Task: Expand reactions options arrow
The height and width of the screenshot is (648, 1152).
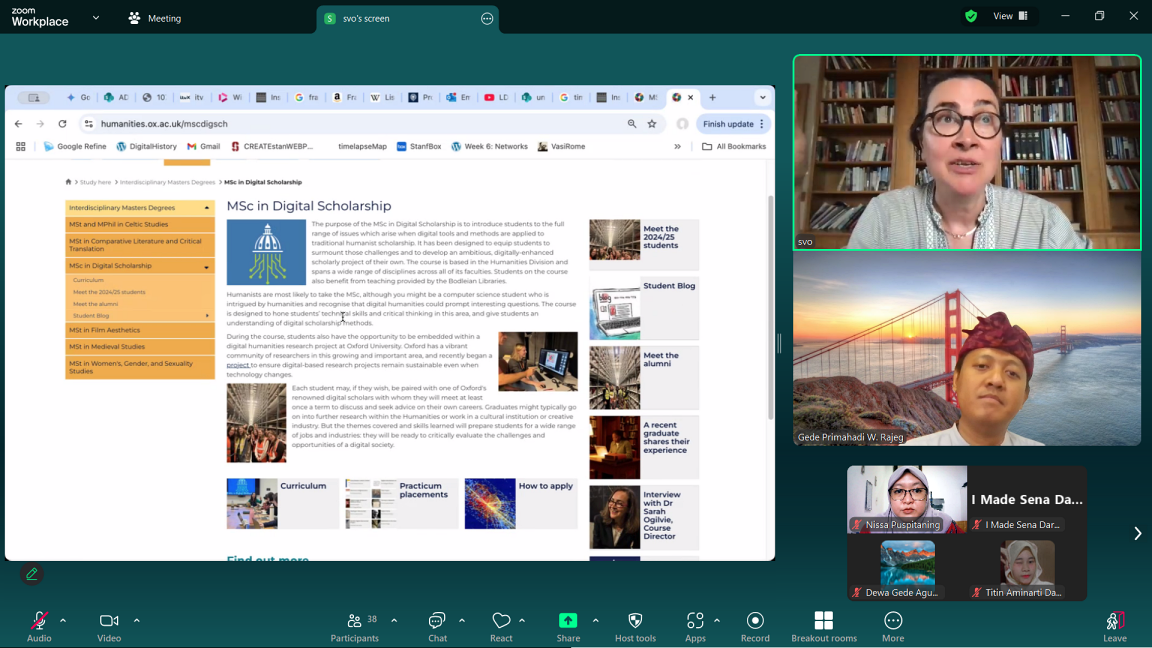Action: click(x=522, y=621)
